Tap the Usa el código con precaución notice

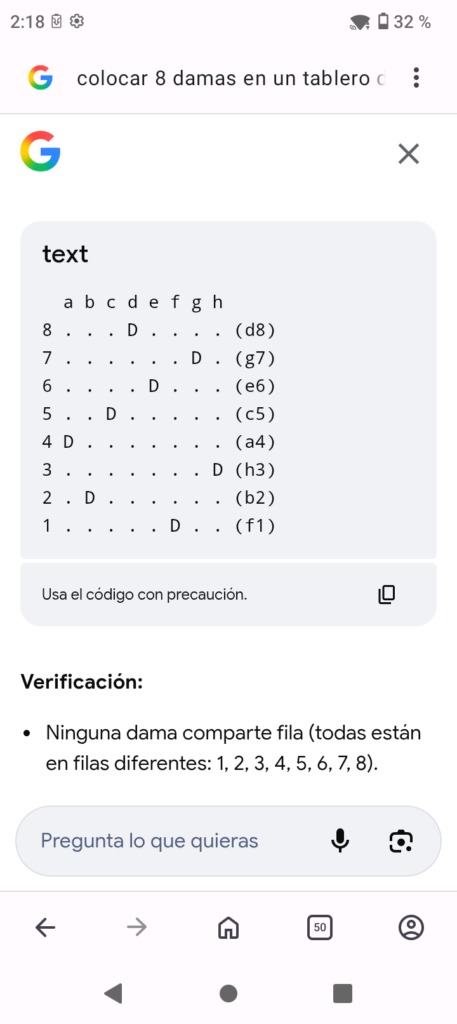[x=144, y=595]
